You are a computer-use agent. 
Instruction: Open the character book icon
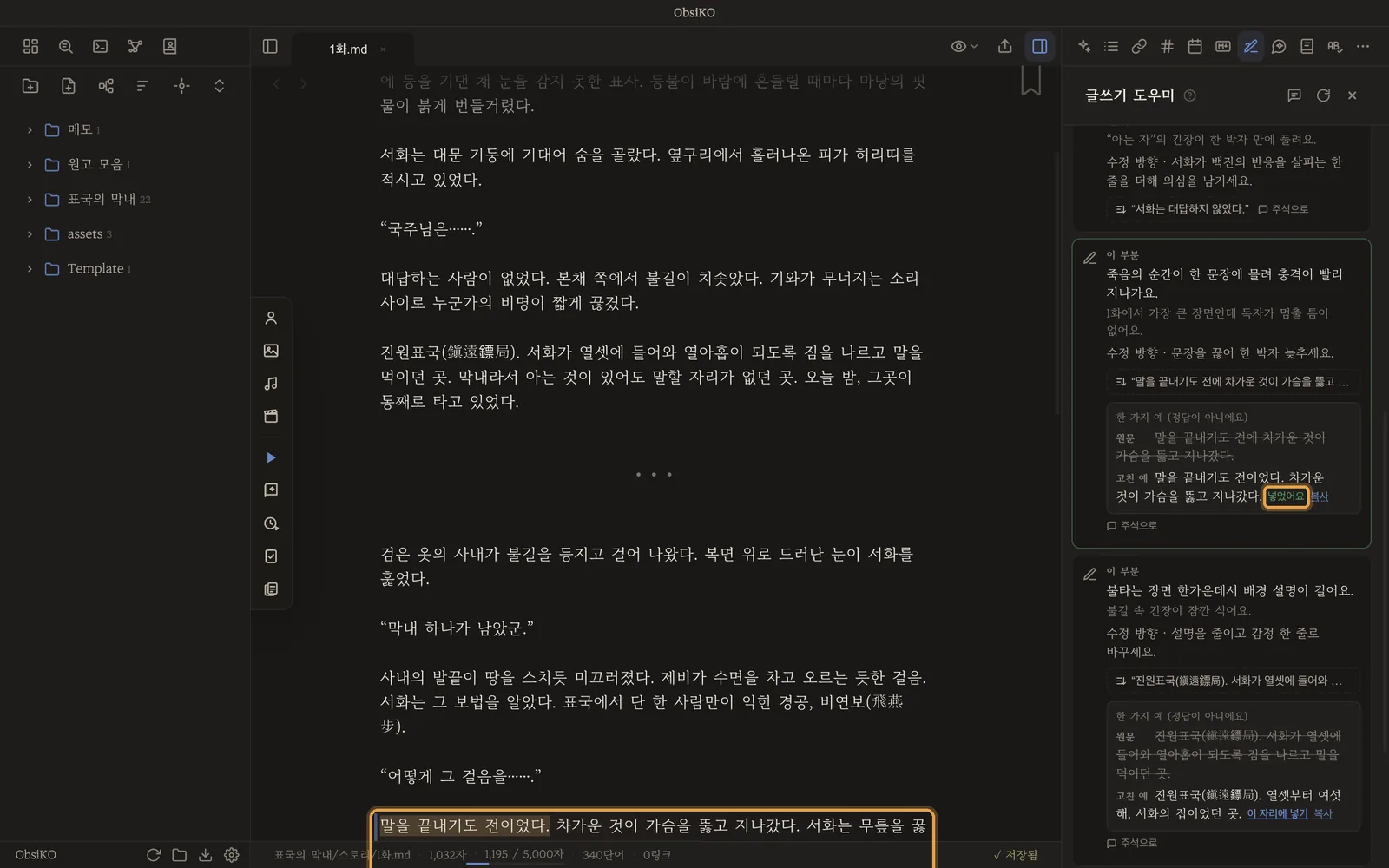tap(170, 46)
